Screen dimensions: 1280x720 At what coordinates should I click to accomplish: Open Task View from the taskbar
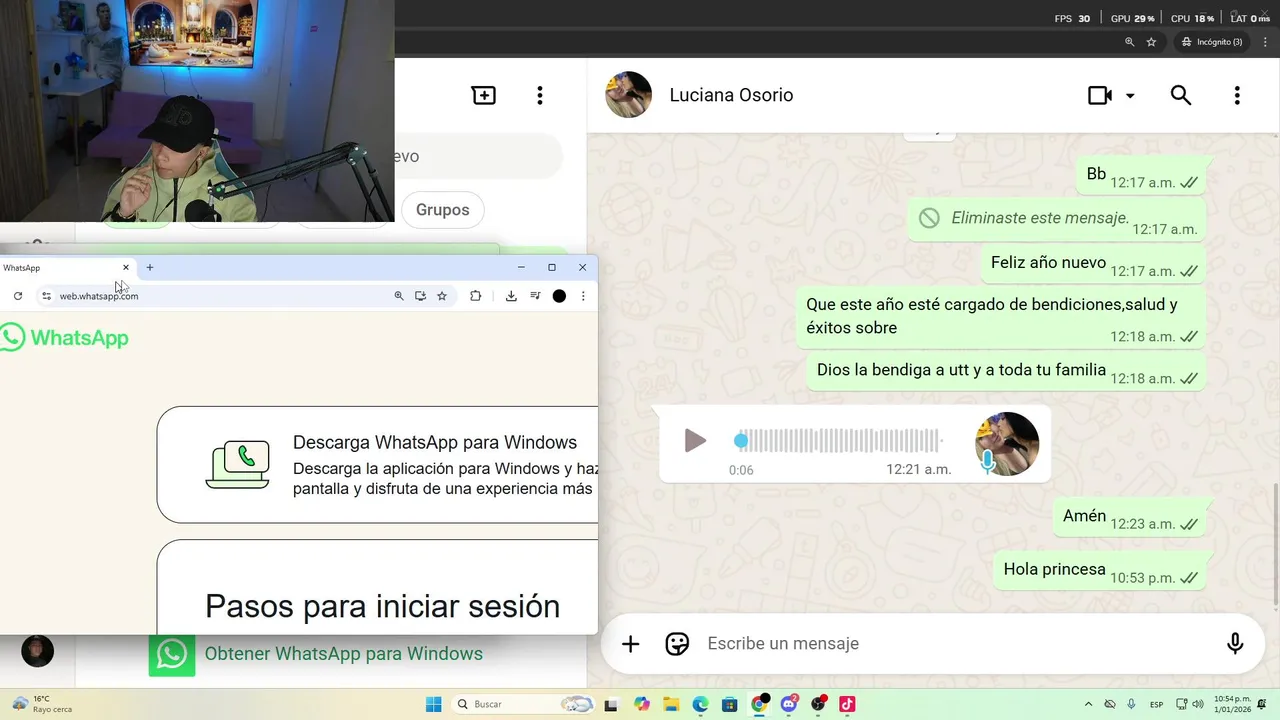[x=611, y=704]
